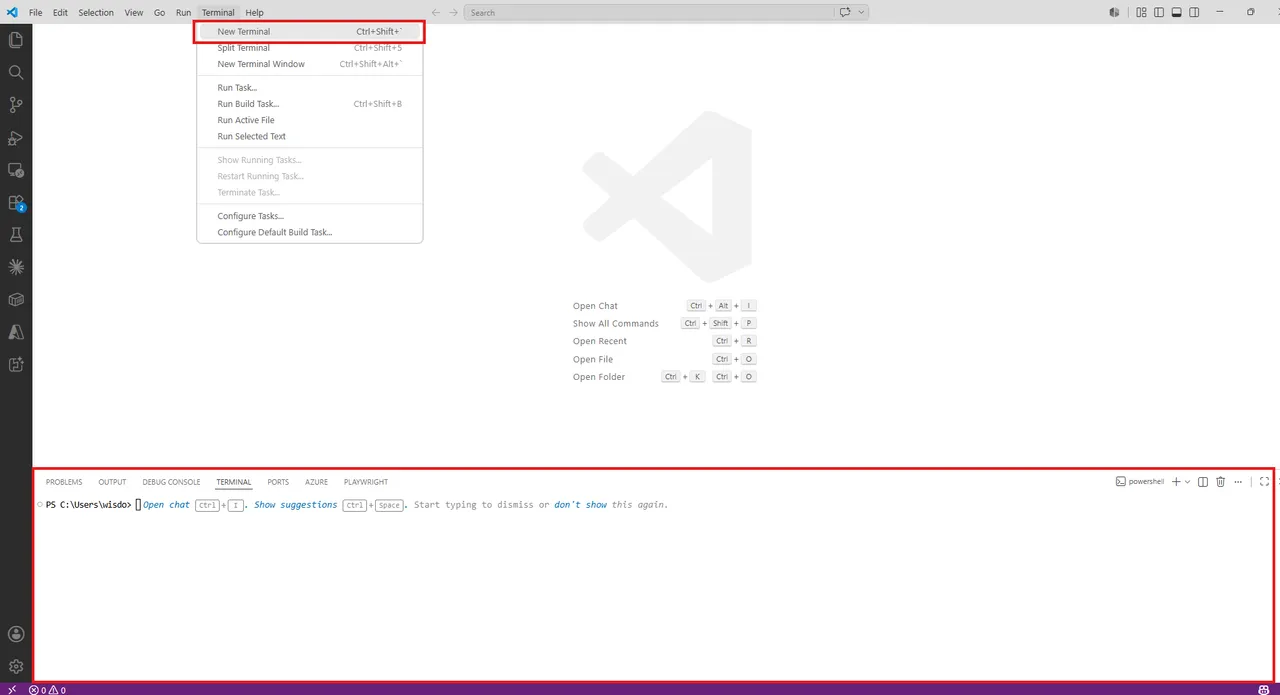1280x695 pixels.
Task: Open the starburst icon in the activity bar
Action: [x=16, y=267]
